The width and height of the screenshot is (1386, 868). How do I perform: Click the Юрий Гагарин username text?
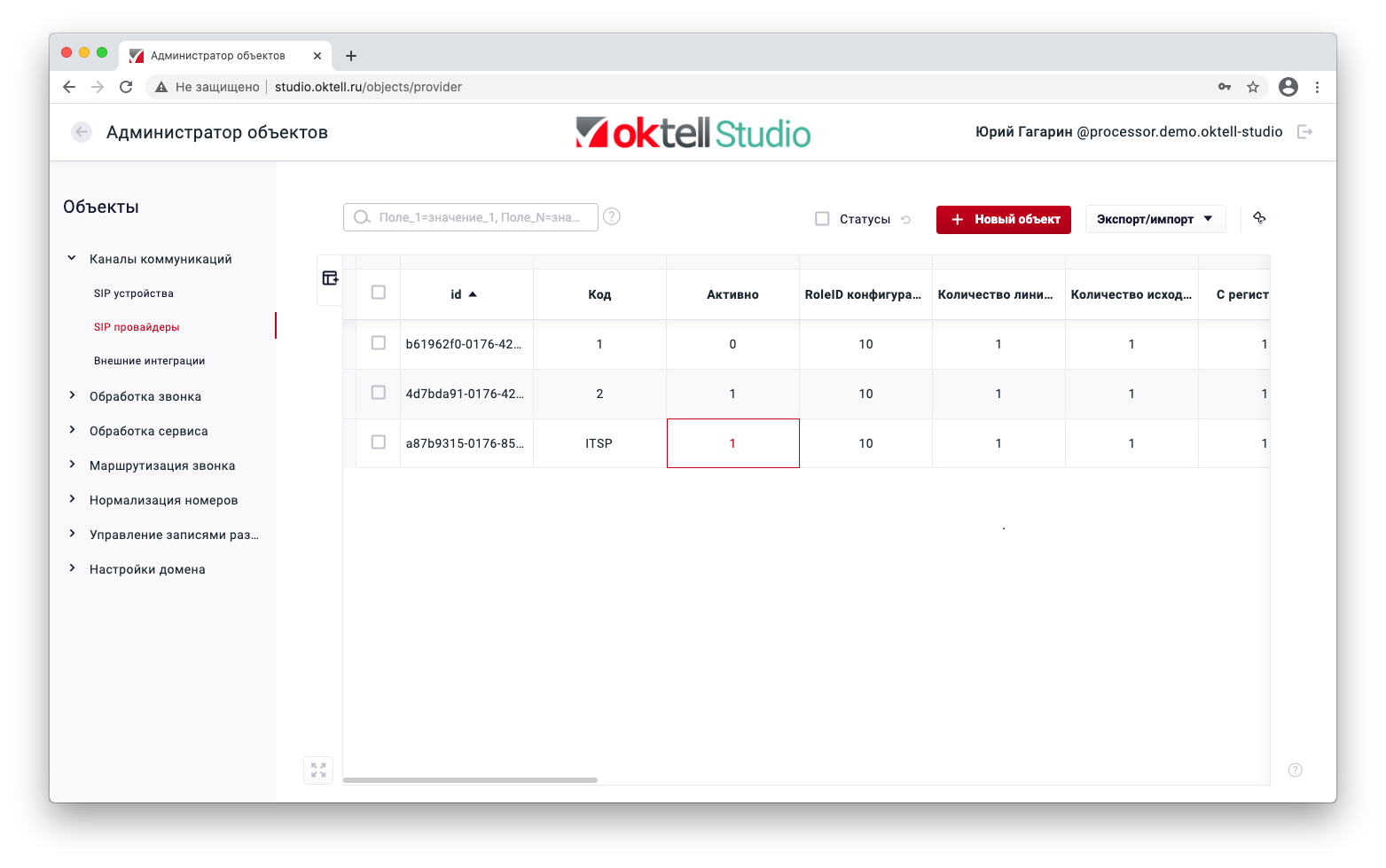point(1024,132)
